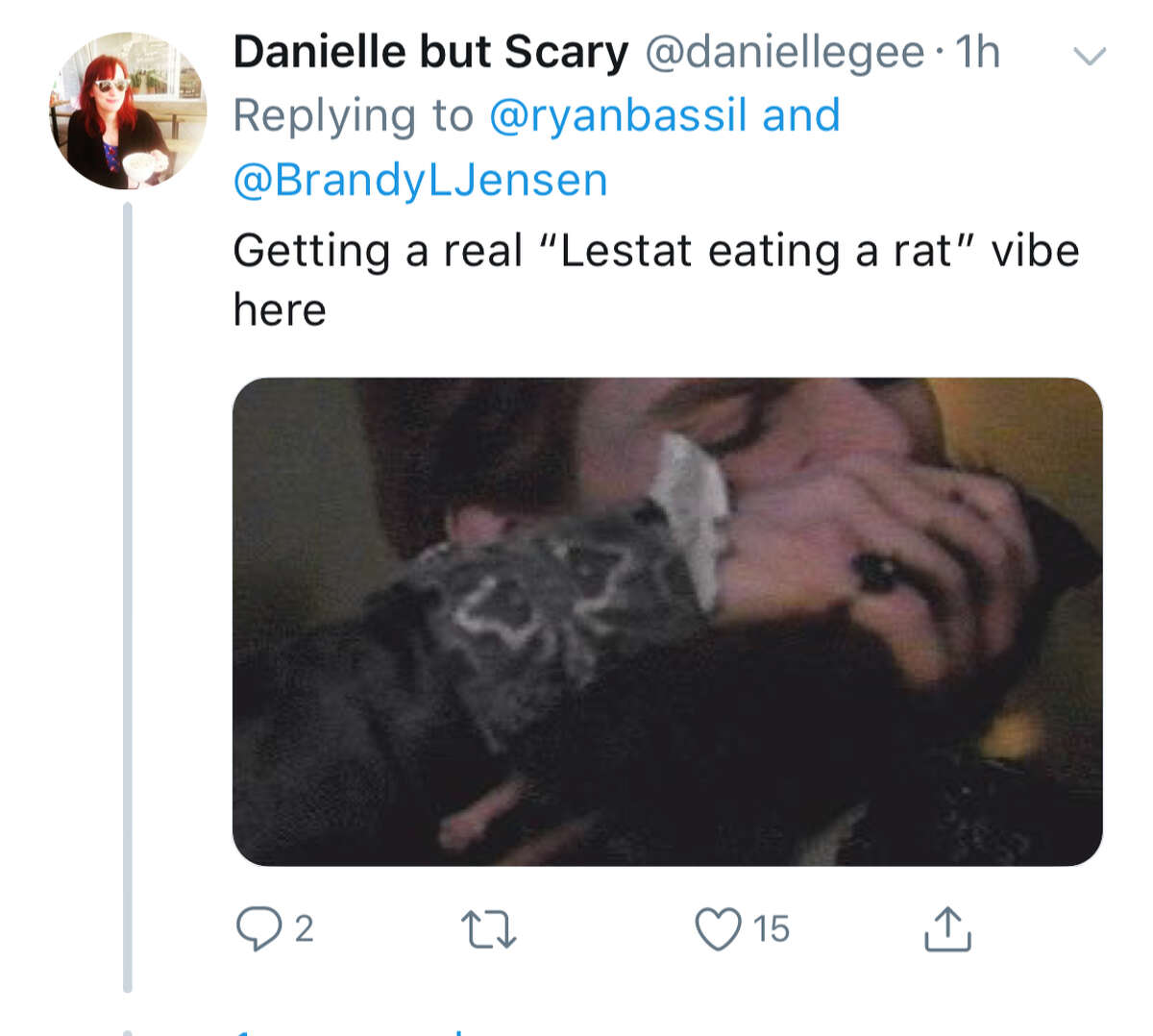This screenshot has width=1153, height=1036.
Task: Click the tweet text mentioning Lestat
Action: [x=655, y=252]
